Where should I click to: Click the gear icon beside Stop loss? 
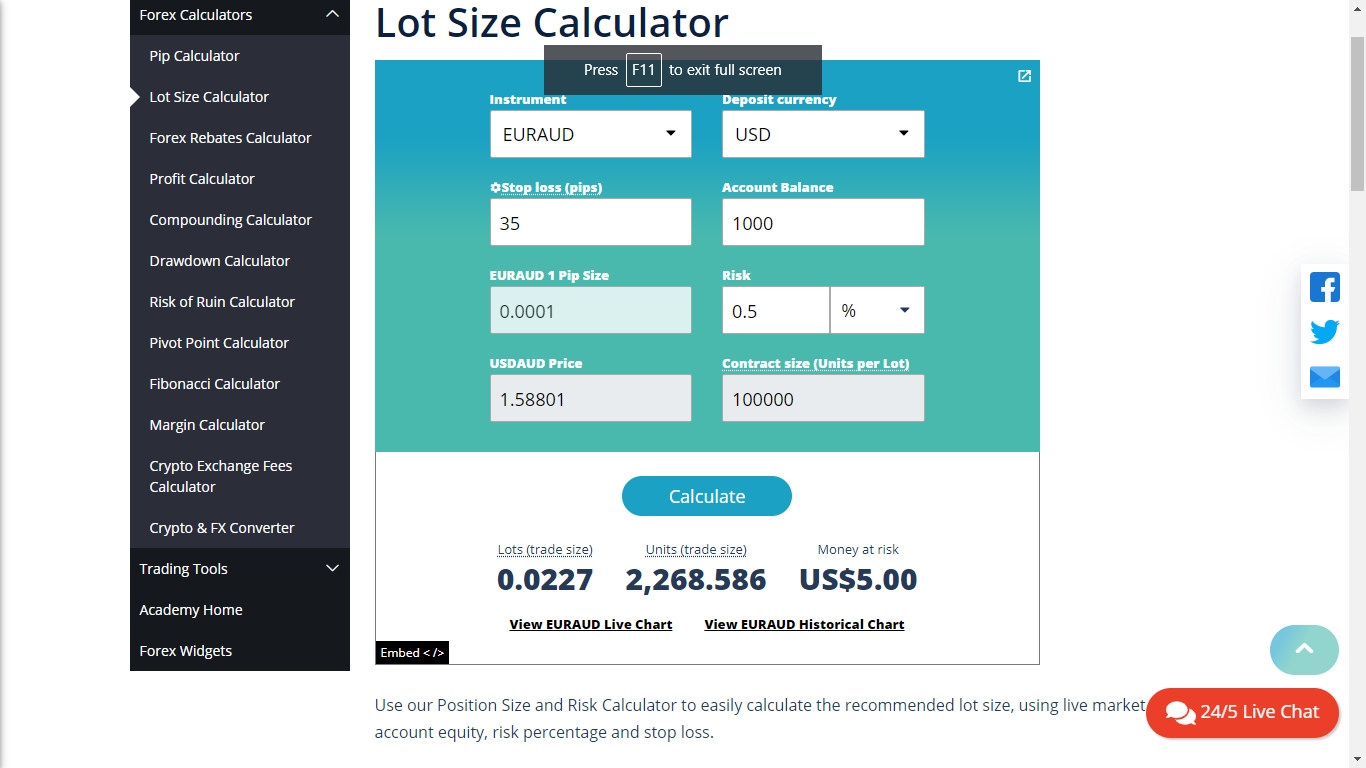point(495,188)
